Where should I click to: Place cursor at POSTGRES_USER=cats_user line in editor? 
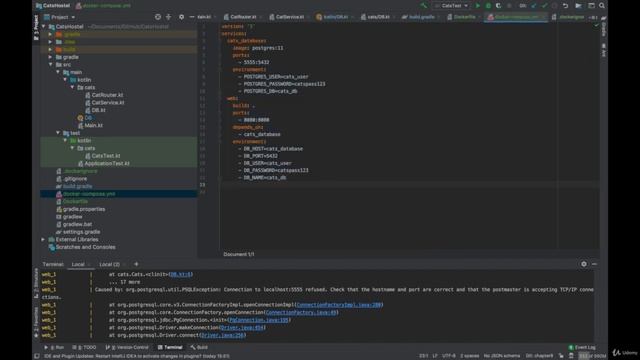pyautogui.click(x=276, y=77)
